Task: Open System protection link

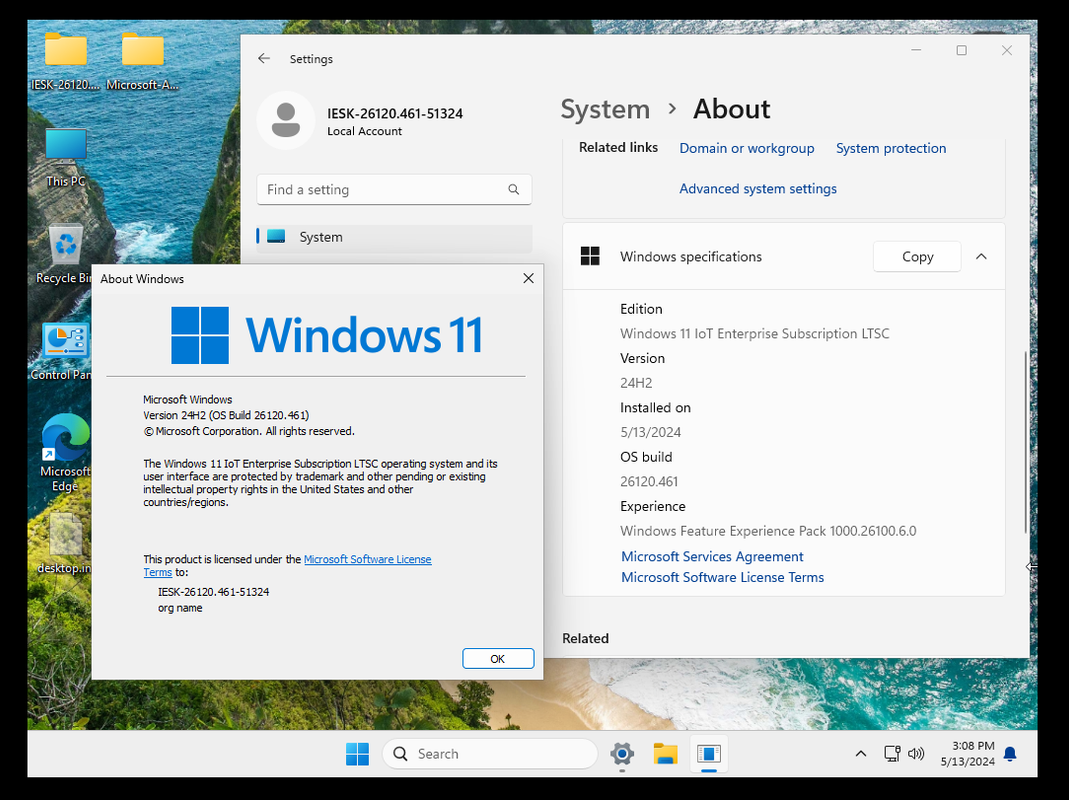Action: coord(890,148)
